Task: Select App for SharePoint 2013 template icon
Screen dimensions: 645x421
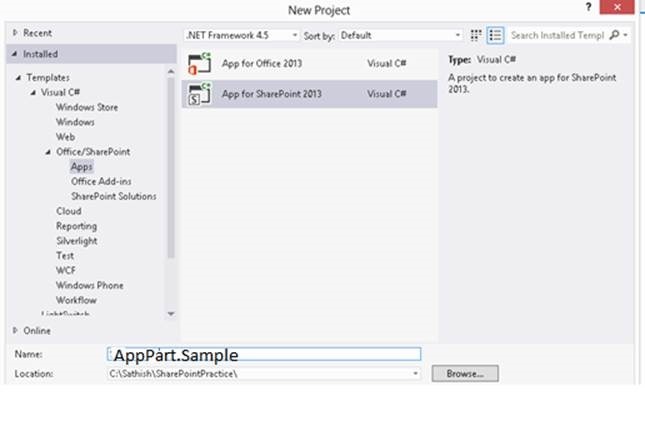Action: 200,94
